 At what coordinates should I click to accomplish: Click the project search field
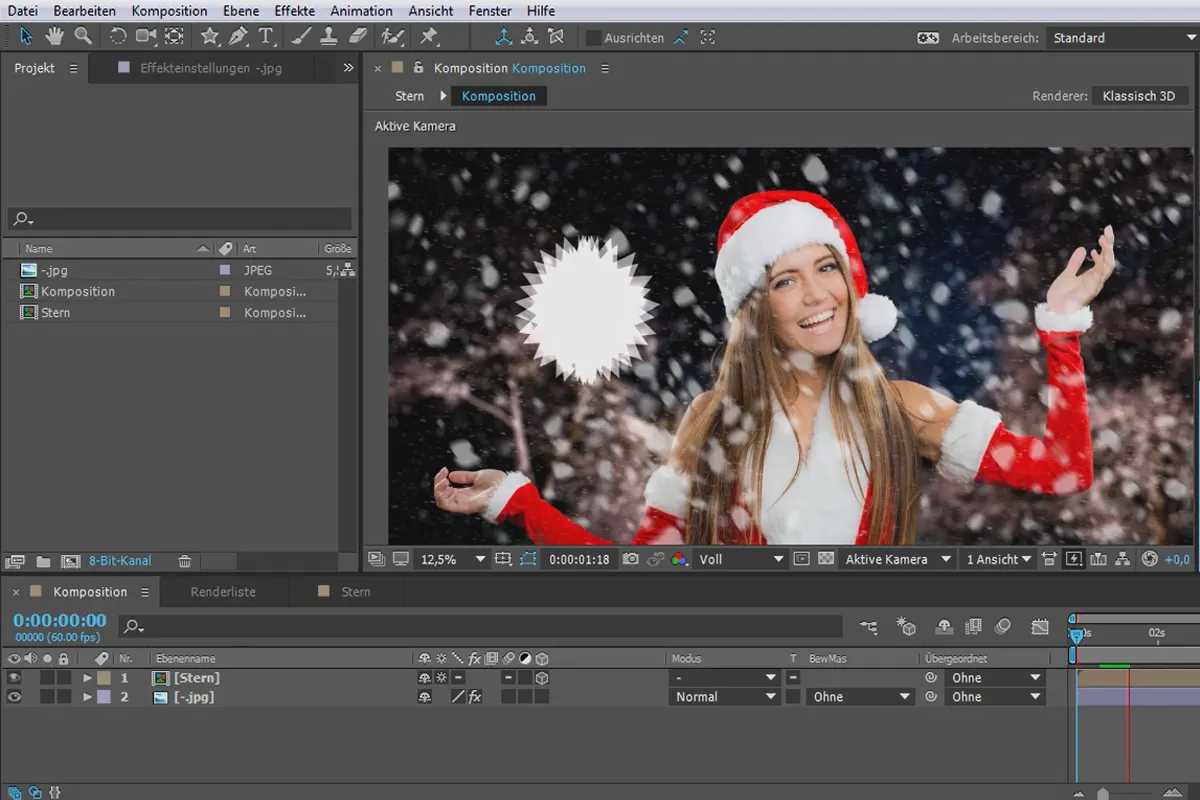pos(180,219)
